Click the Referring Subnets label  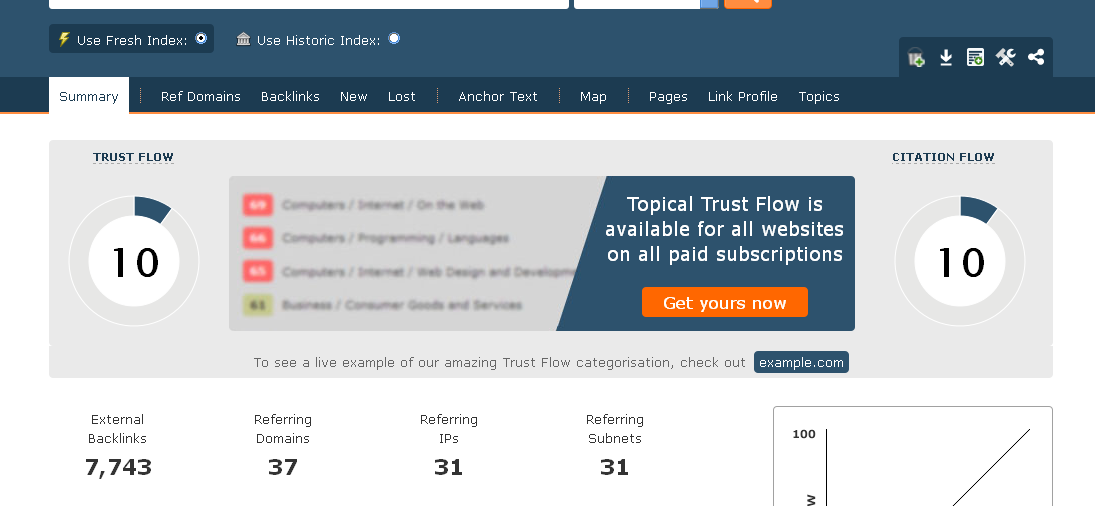coord(615,429)
